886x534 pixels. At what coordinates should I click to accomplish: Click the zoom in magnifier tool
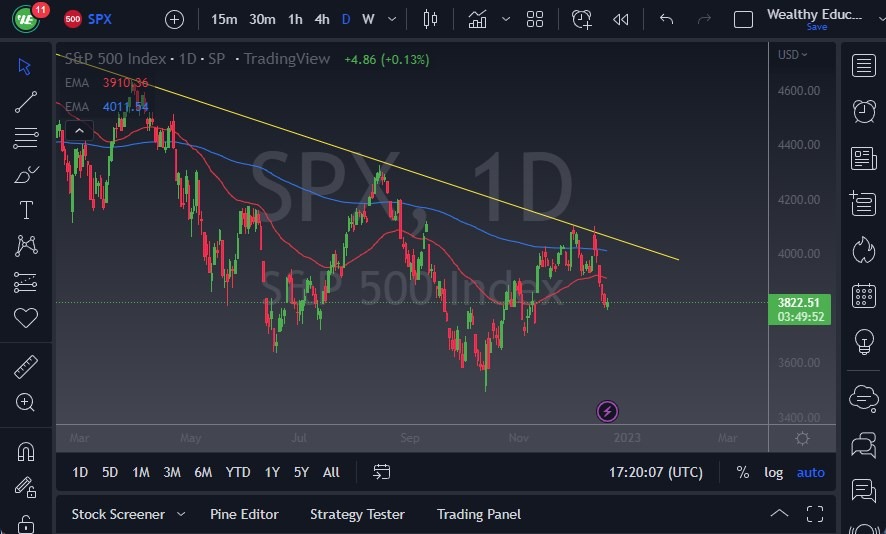click(x=26, y=402)
